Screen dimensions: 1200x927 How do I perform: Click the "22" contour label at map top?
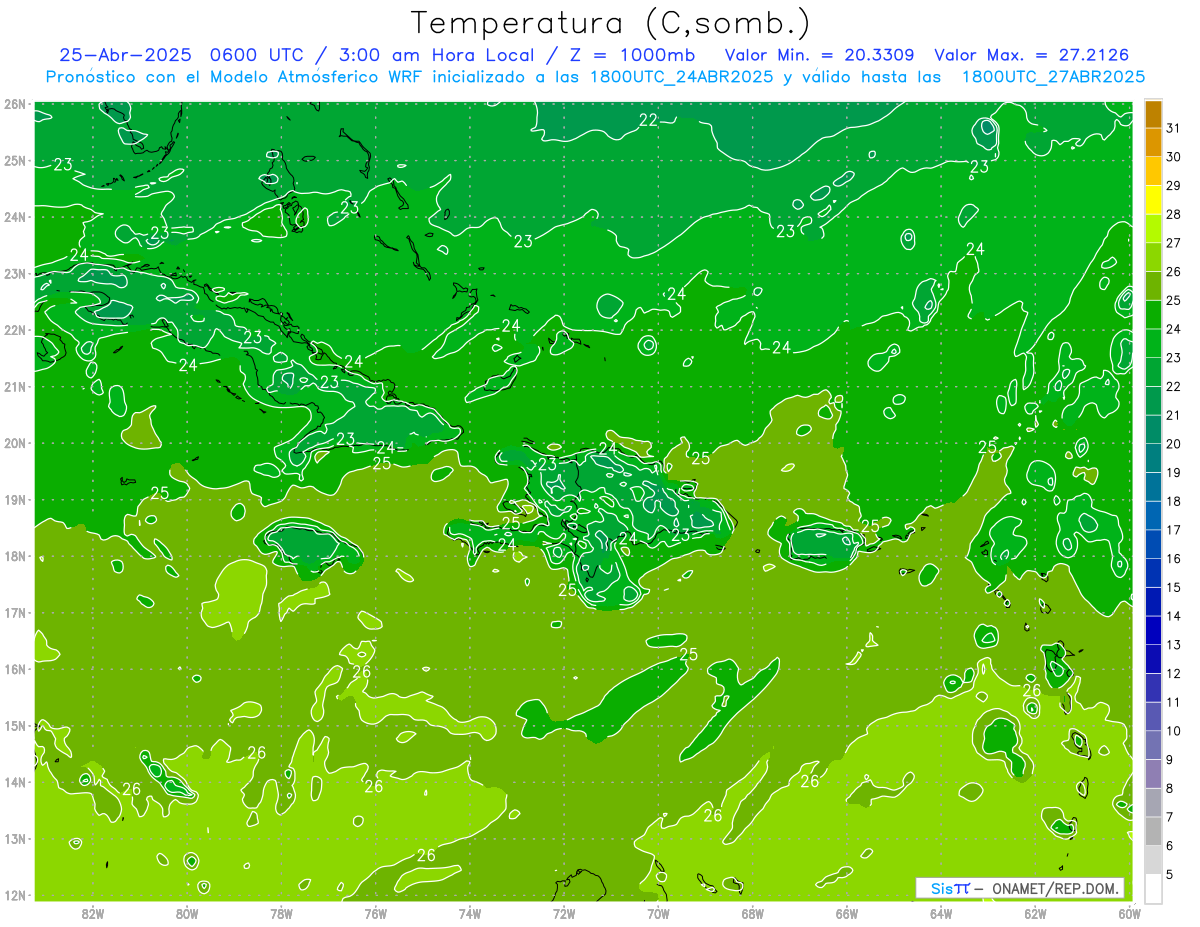pos(648,120)
